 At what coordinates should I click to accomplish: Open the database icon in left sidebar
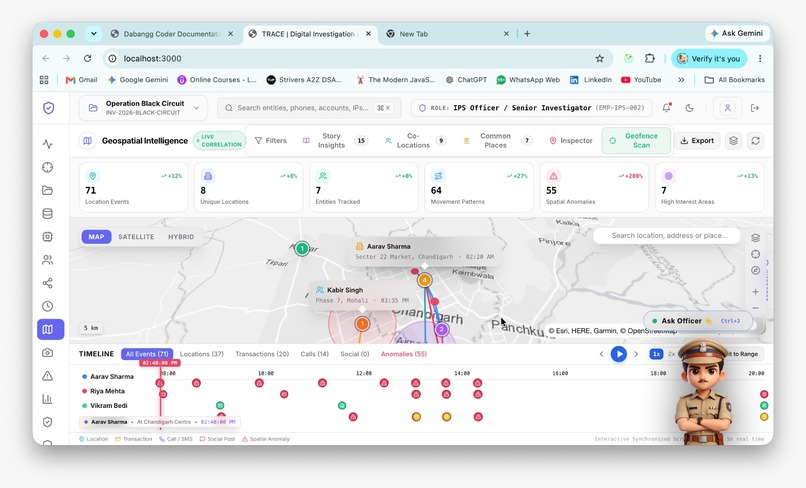[x=48, y=213]
